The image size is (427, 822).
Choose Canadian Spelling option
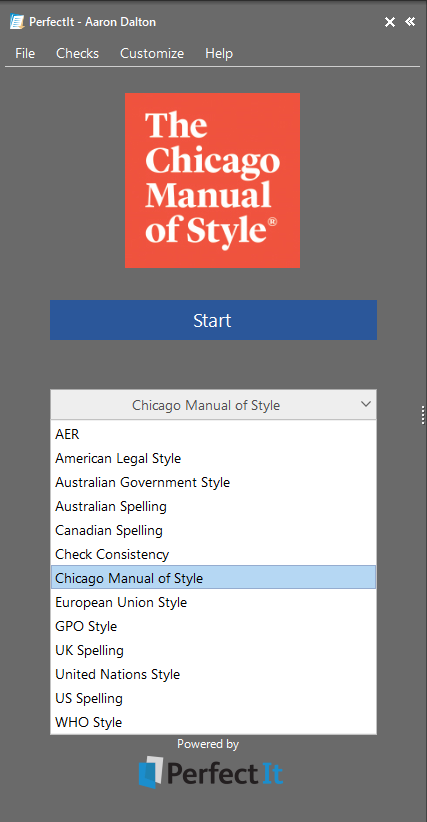(213, 531)
